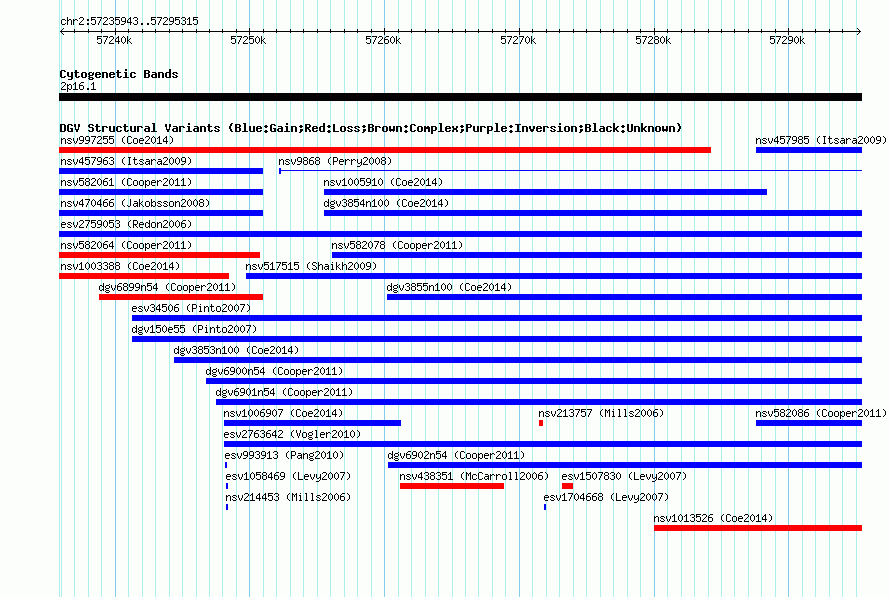Select esv1704668 (Levy2007) label
890x597 pixels.
(x=606, y=497)
